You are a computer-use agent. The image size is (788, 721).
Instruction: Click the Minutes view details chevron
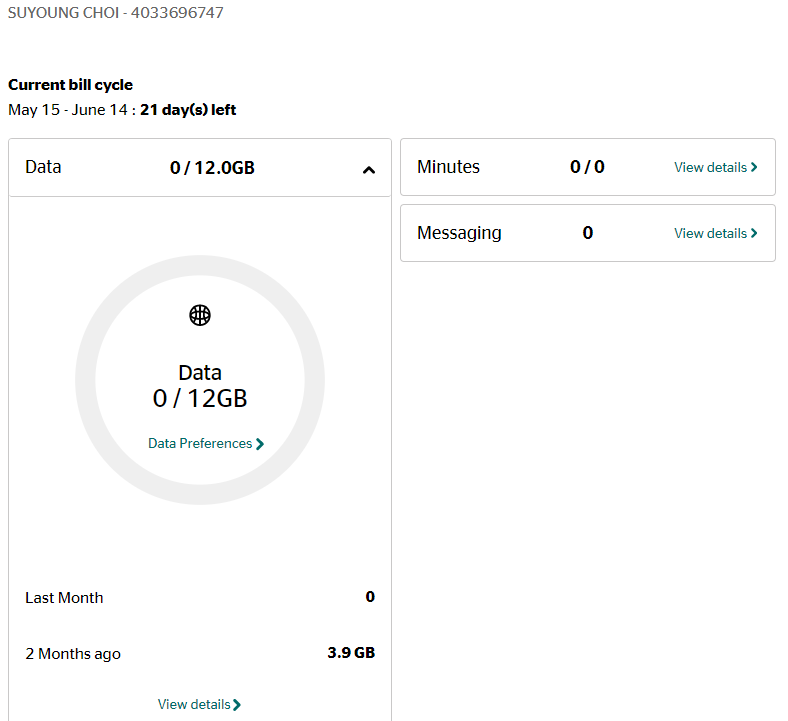tap(754, 167)
